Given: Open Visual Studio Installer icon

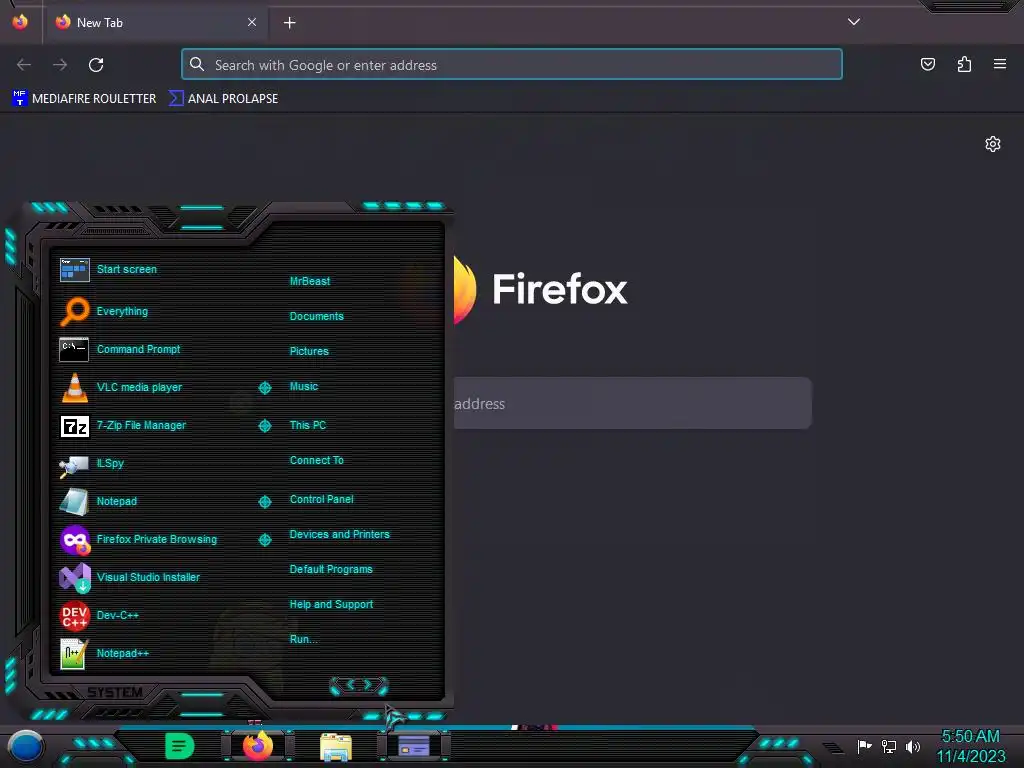Looking at the screenshot, I should point(74,577).
